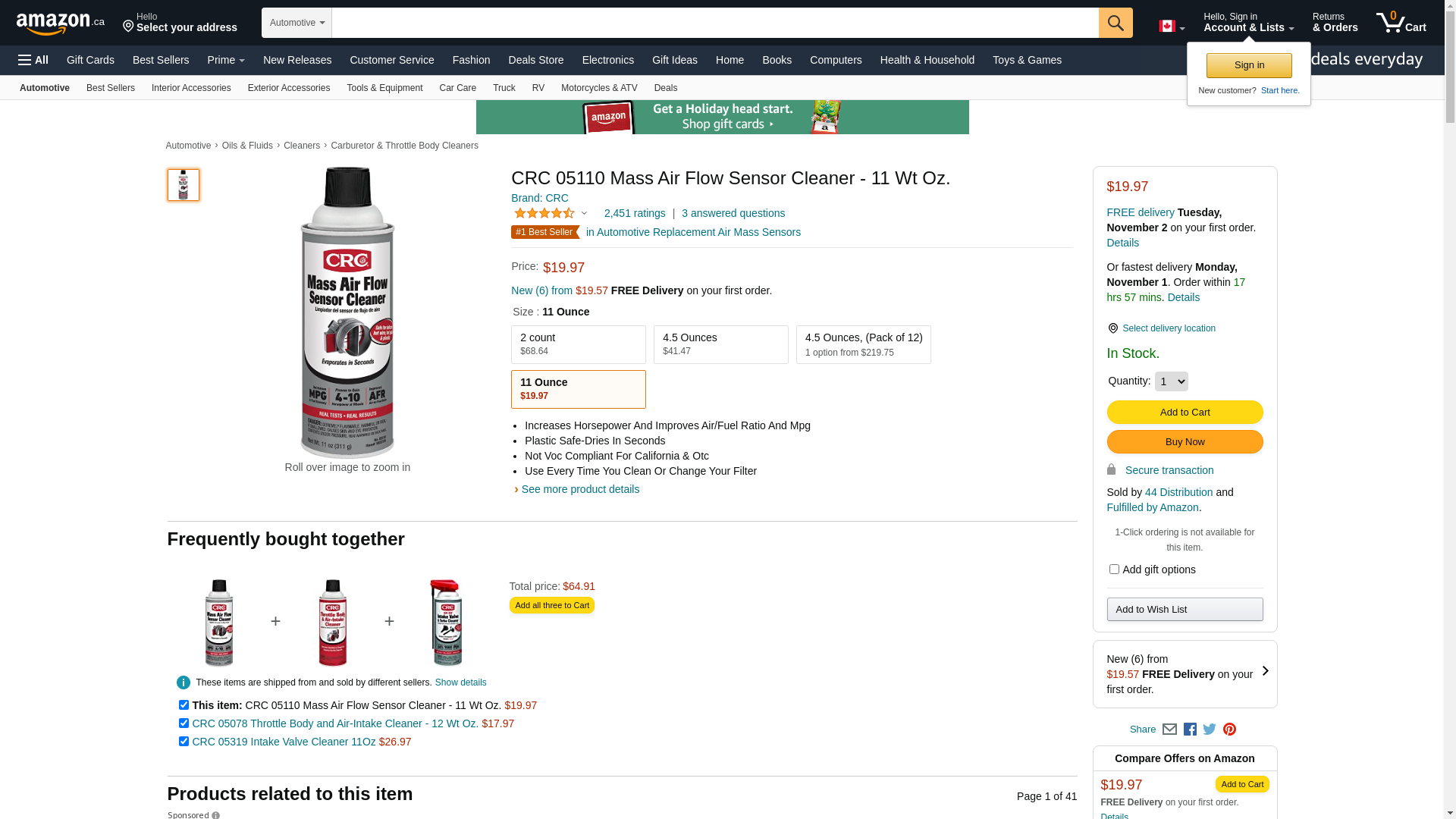Expand the Automotive search category dropdown
Screen dimensions: 1456x819
point(297,23)
